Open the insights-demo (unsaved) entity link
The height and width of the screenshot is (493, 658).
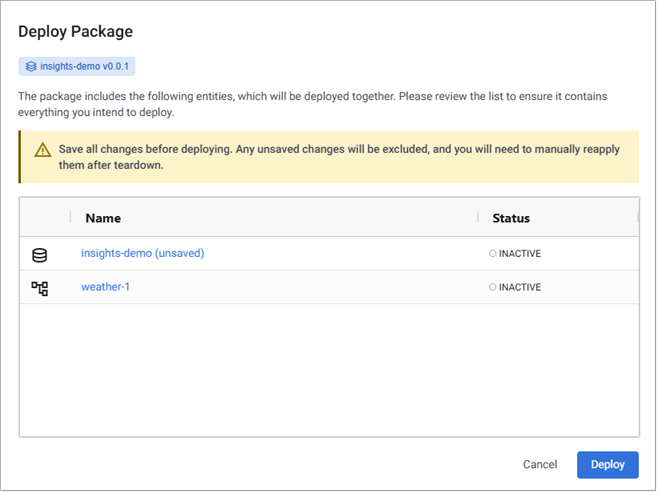(x=142, y=254)
